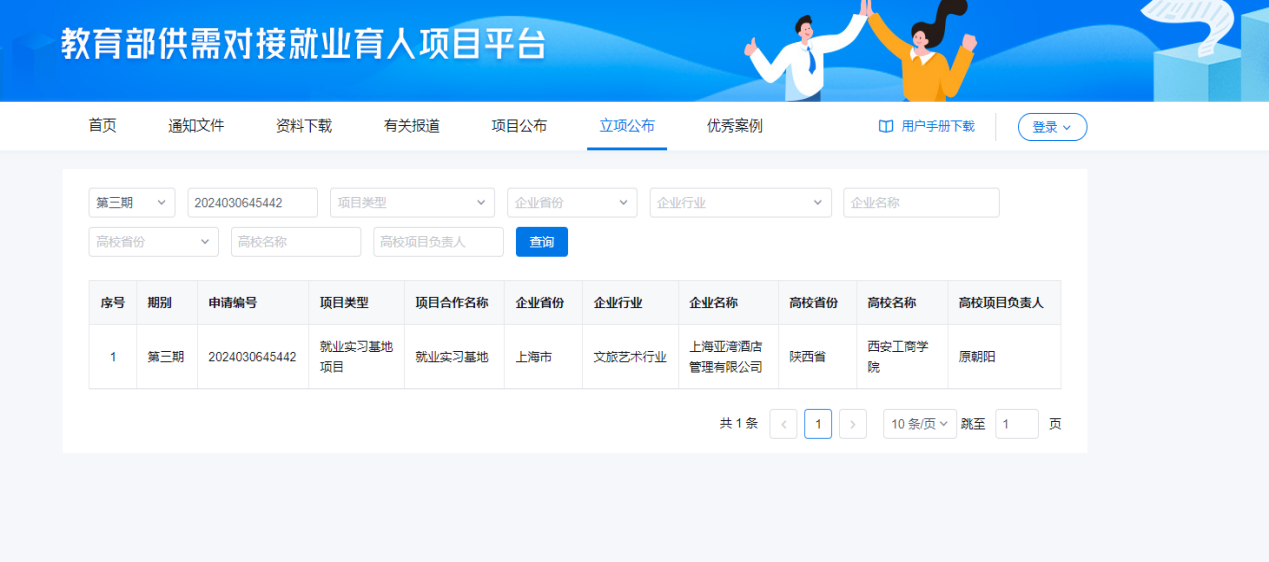The width and height of the screenshot is (1269, 562).
Task: Open the 企业行业 dropdown
Action: point(740,203)
